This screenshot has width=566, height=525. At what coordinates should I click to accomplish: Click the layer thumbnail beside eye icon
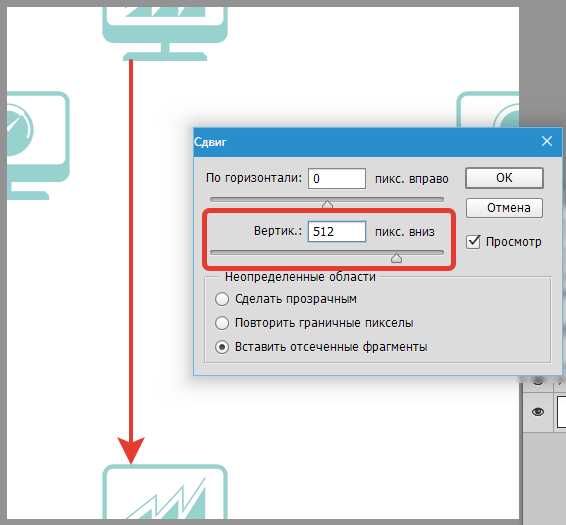coord(561,412)
